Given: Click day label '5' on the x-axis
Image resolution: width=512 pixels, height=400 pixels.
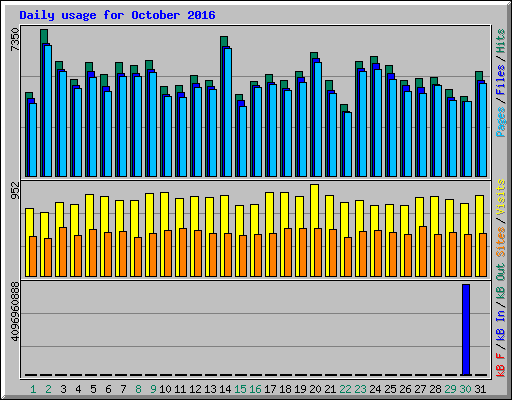Looking at the screenshot, I should (x=93, y=389).
